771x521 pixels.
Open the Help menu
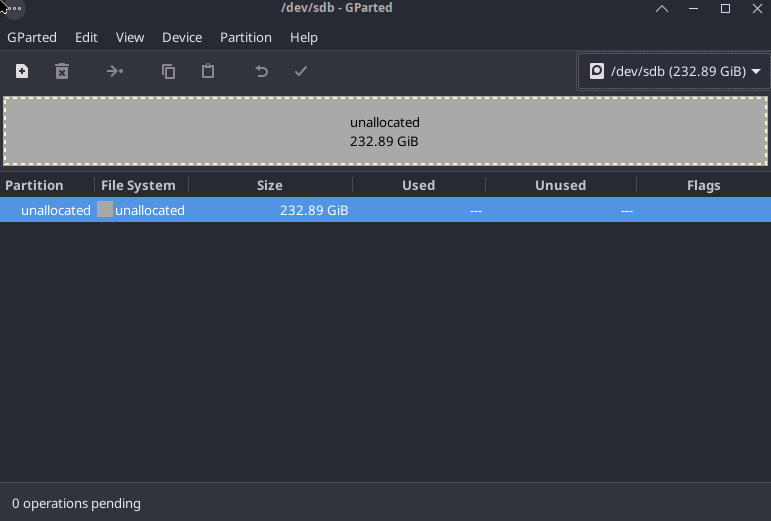[304, 37]
